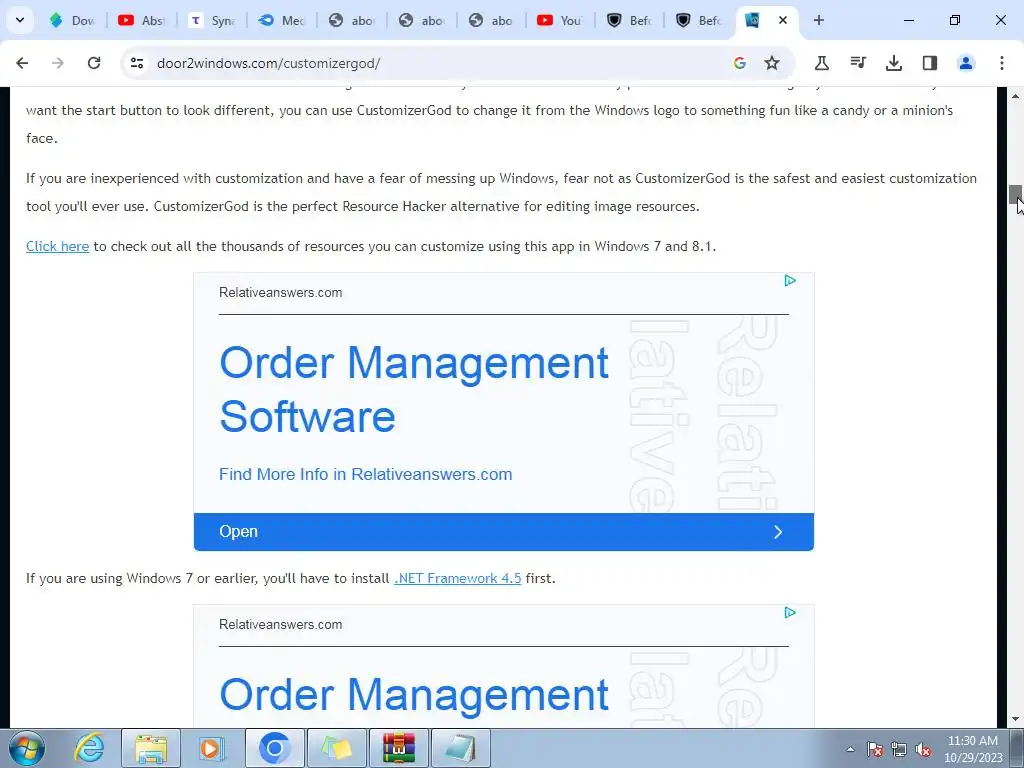Click the page vertical scrollbar thumb

tap(1015, 194)
